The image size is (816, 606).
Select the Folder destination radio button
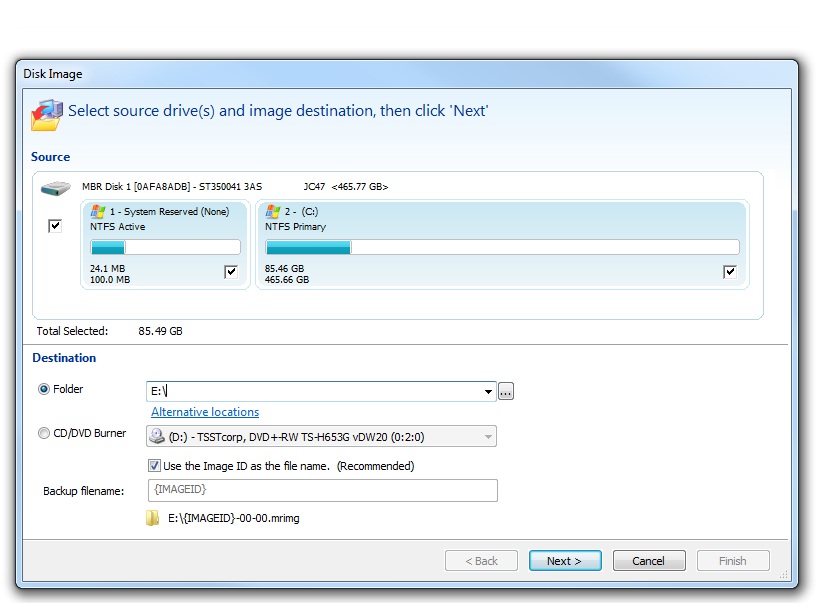44,389
